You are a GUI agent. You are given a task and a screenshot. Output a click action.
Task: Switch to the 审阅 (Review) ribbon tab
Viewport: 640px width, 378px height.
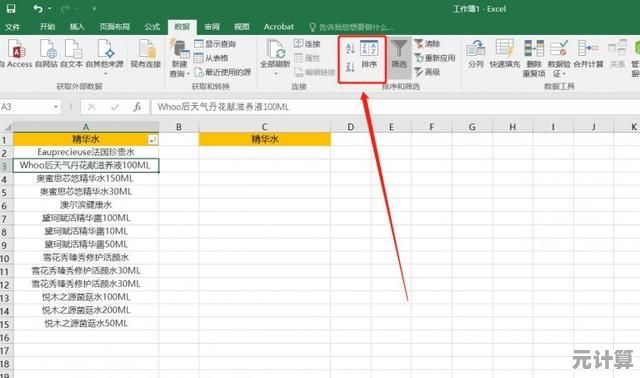212,27
